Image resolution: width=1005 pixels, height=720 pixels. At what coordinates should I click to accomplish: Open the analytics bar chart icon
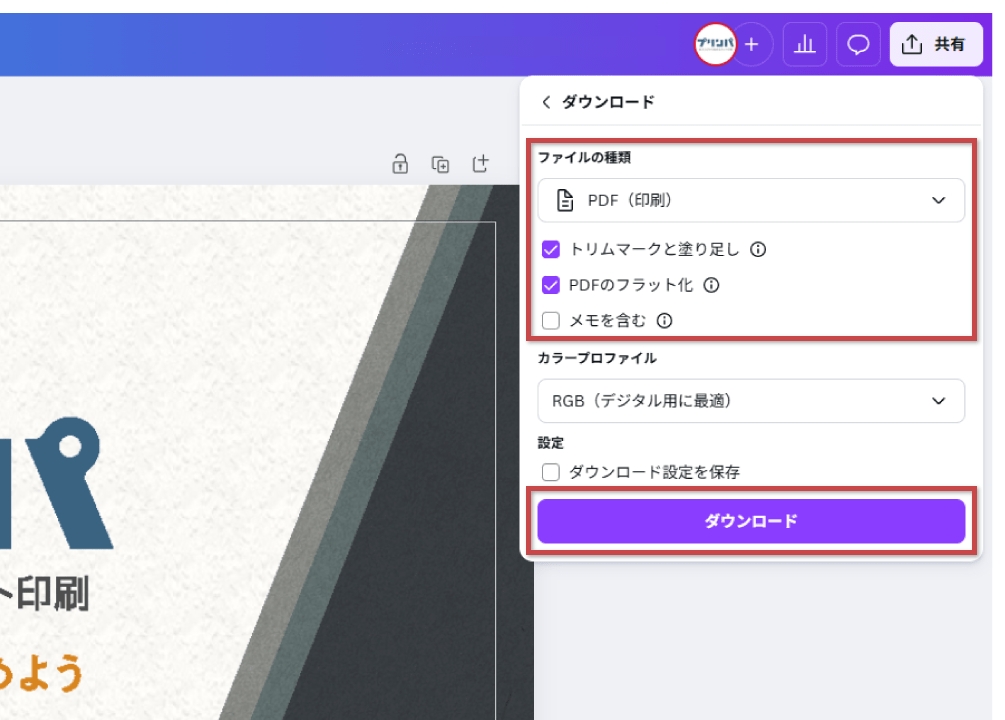click(x=804, y=45)
